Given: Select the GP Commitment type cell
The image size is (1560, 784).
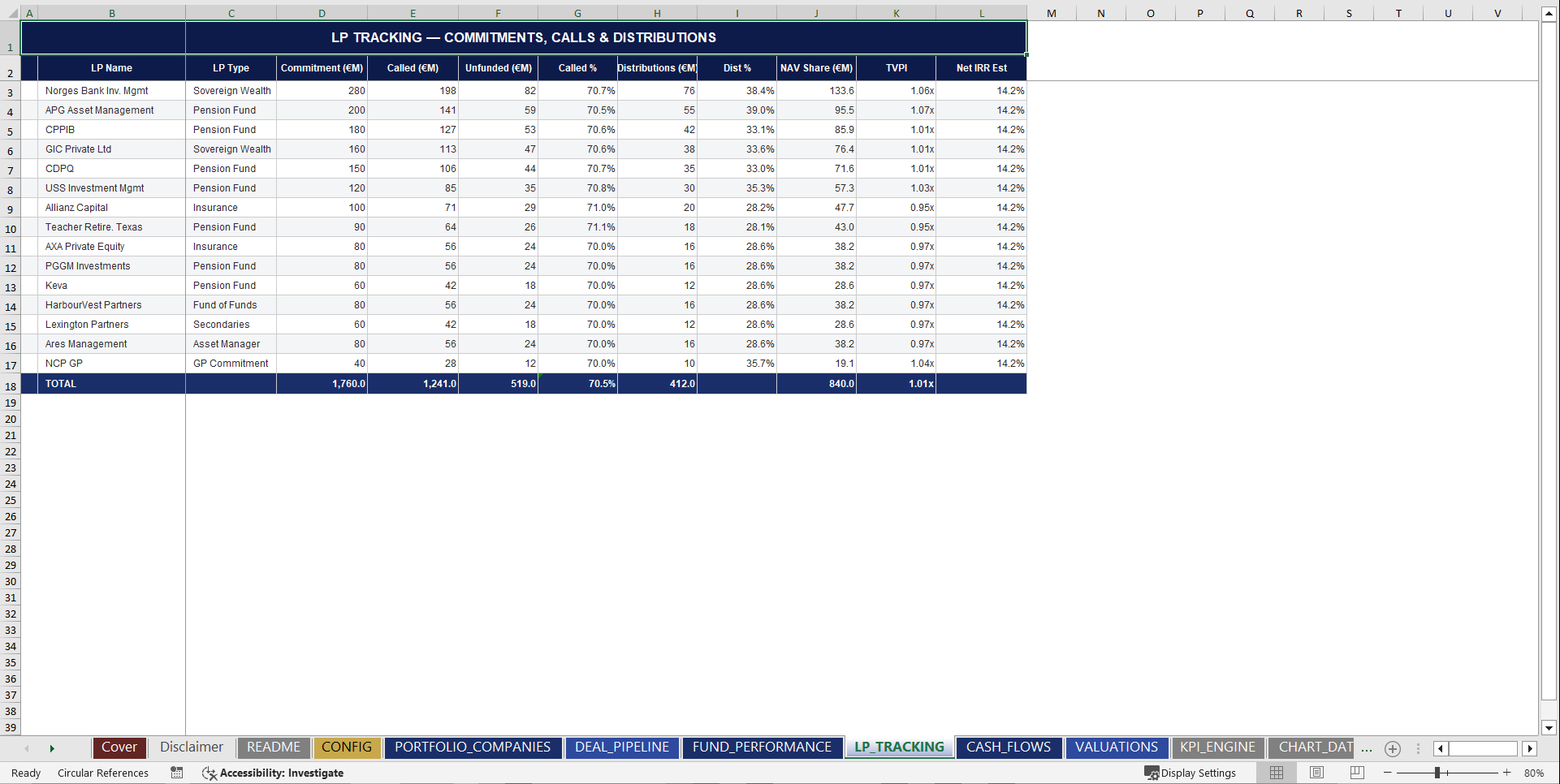Looking at the screenshot, I should [231, 364].
